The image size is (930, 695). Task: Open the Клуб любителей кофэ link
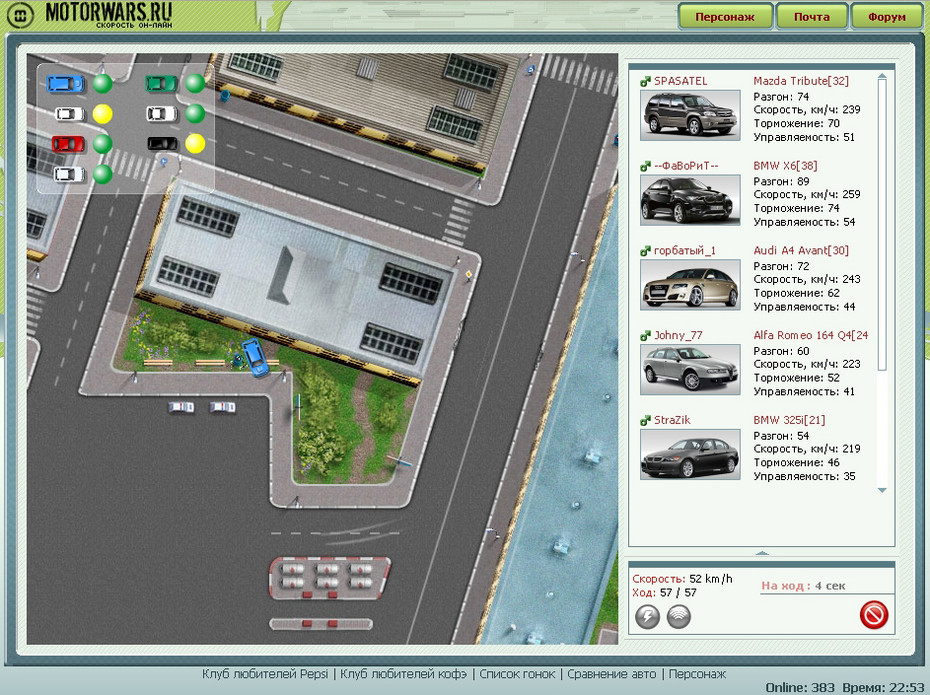(x=403, y=674)
